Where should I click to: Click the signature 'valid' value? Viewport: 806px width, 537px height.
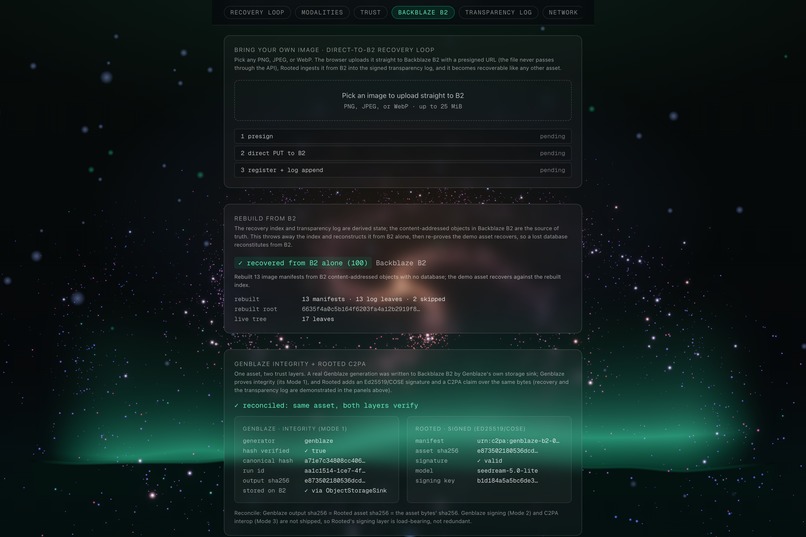[x=489, y=461]
